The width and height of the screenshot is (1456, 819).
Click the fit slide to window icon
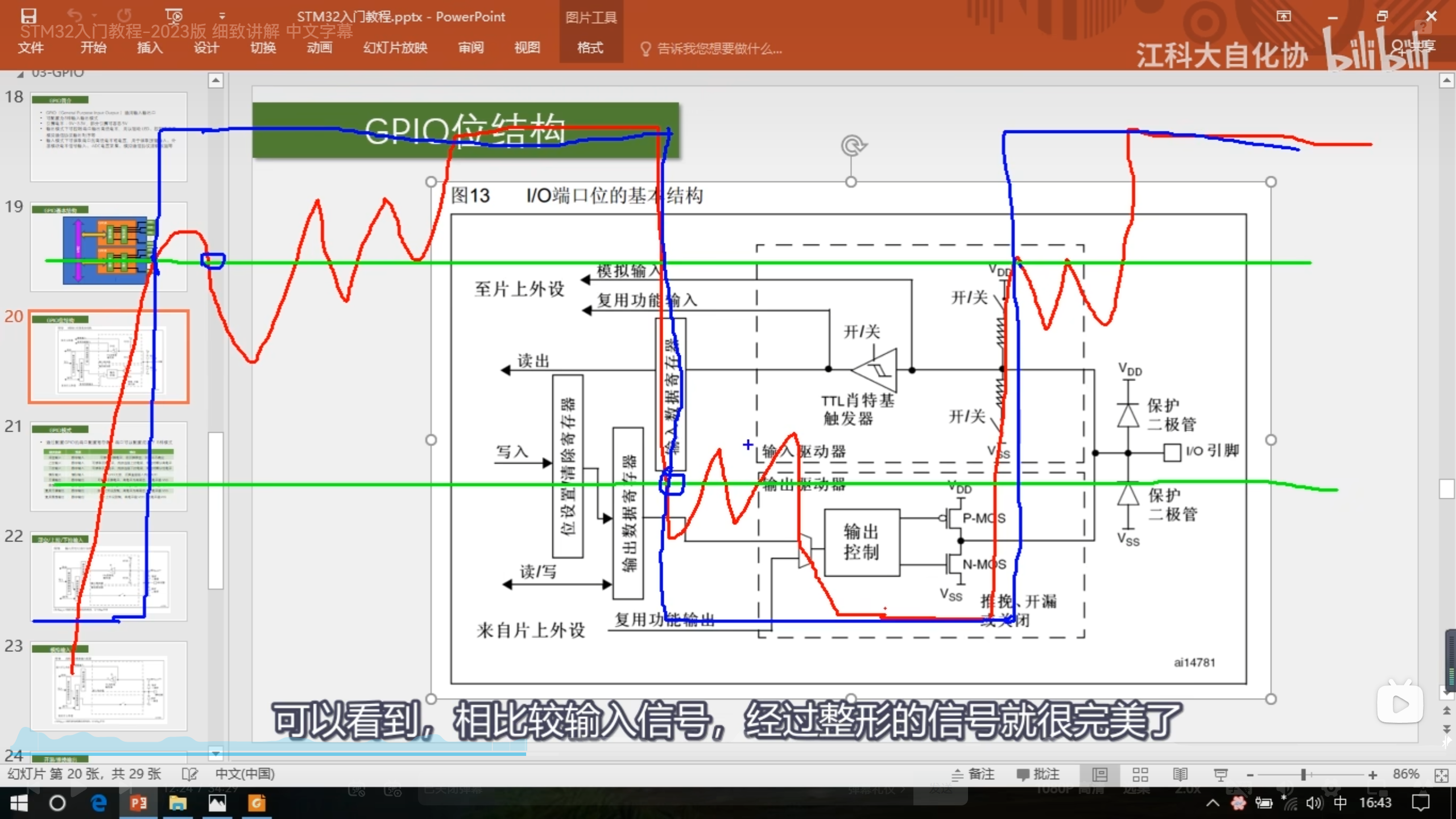tap(1441, 775)
